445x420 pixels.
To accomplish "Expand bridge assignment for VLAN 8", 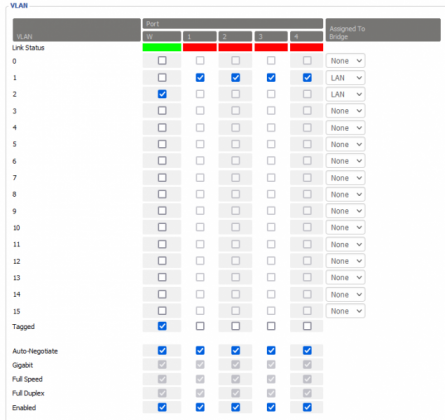I will (345, 194).
